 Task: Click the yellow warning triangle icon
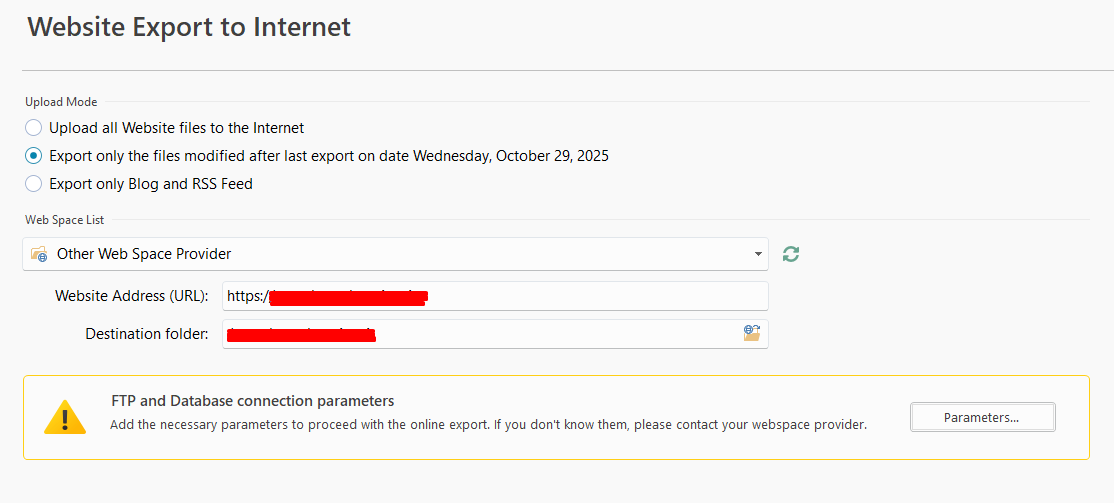(65, 417)
